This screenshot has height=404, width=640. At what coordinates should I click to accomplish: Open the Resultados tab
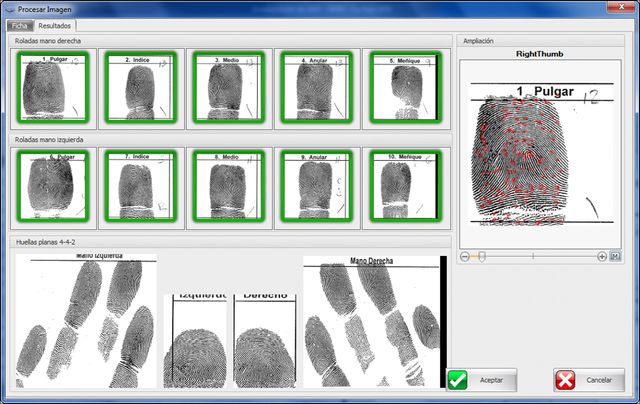pyautogui.click(x=55, y=26)
